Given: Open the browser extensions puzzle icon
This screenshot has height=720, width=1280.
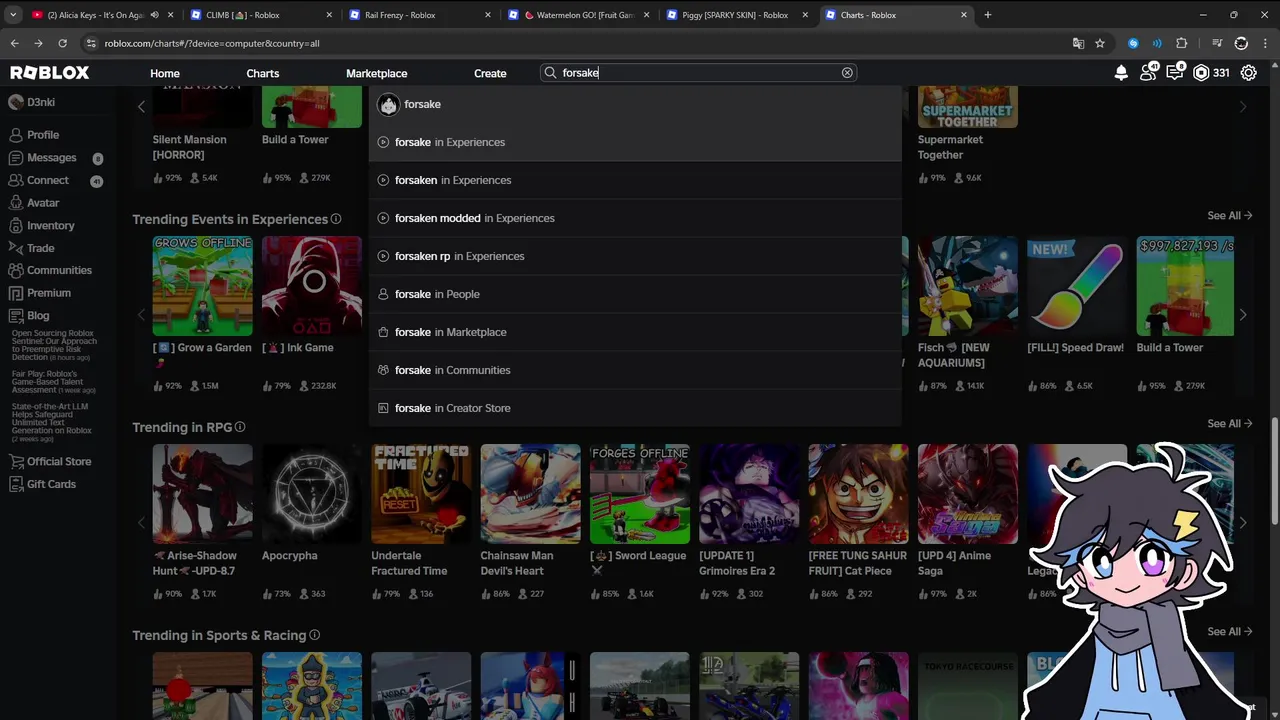Looking at the screenshot, I should [x=1182, y=43].
